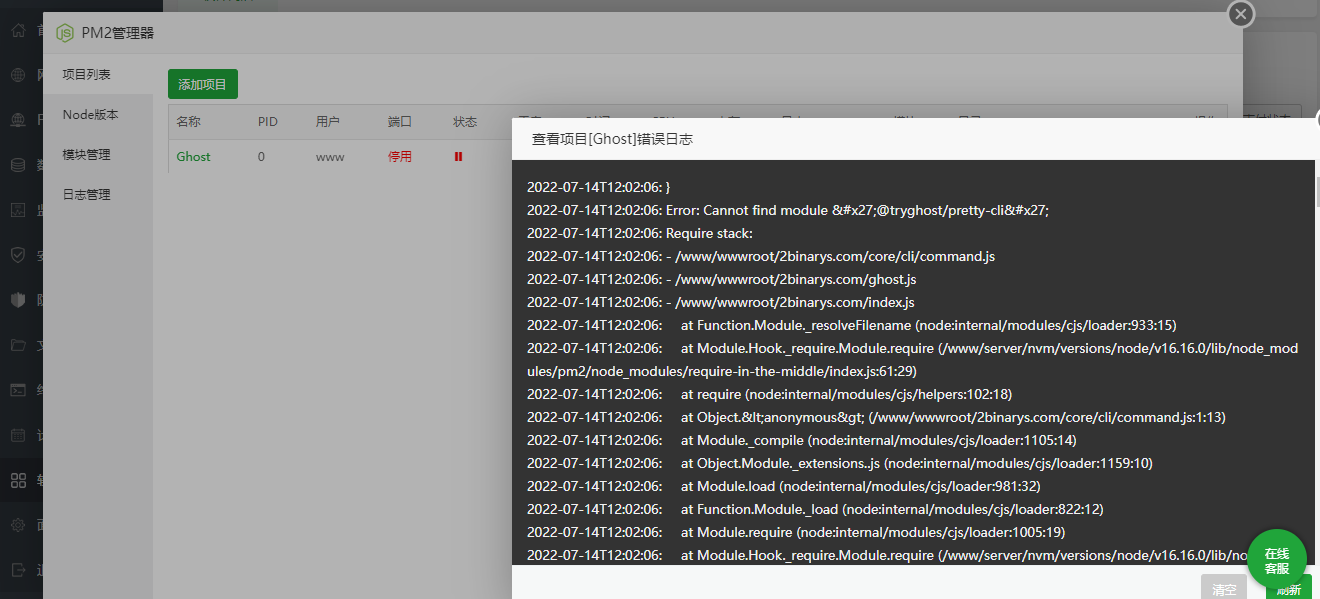The width and height of the screenshot is (1320, 599).
Task: Open the monitoring chart icon in sidebar
Action: [18, 210]
